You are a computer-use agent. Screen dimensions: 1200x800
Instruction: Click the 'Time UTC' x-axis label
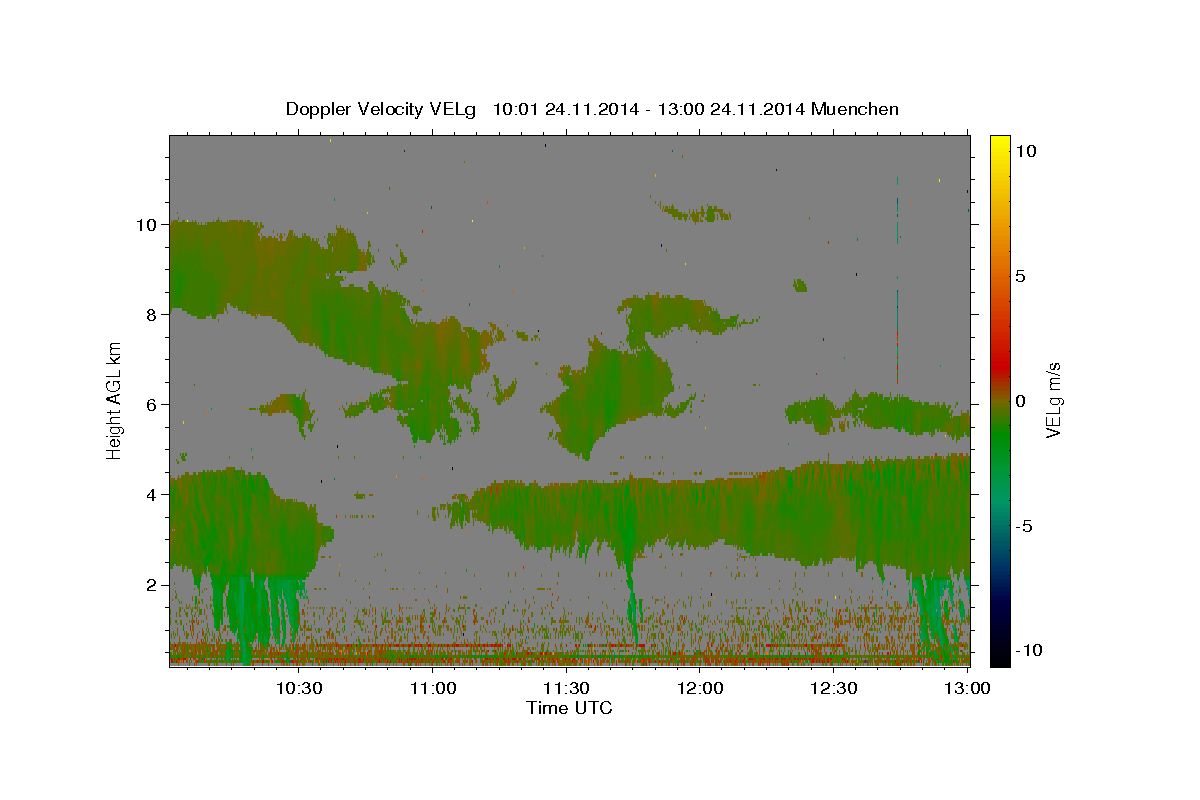pos(569,708)
